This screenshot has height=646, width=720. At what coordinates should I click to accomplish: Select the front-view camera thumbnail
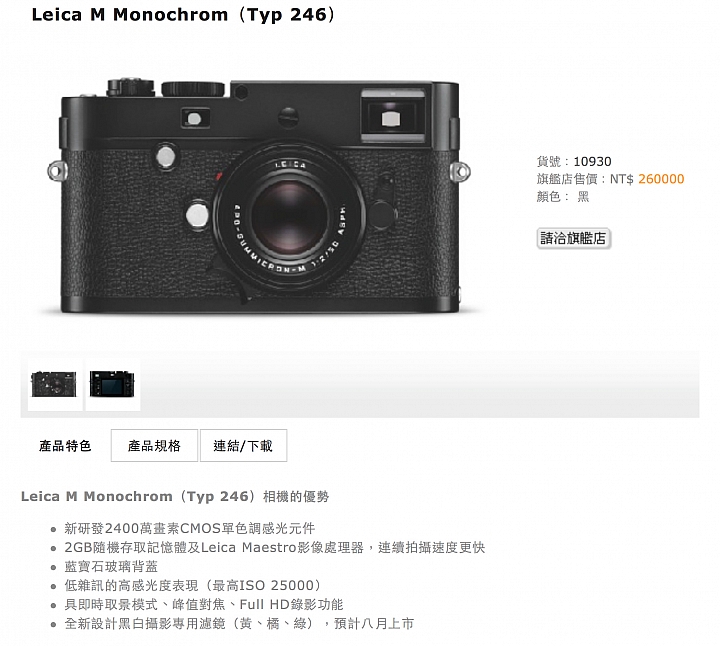pos(55,385)
